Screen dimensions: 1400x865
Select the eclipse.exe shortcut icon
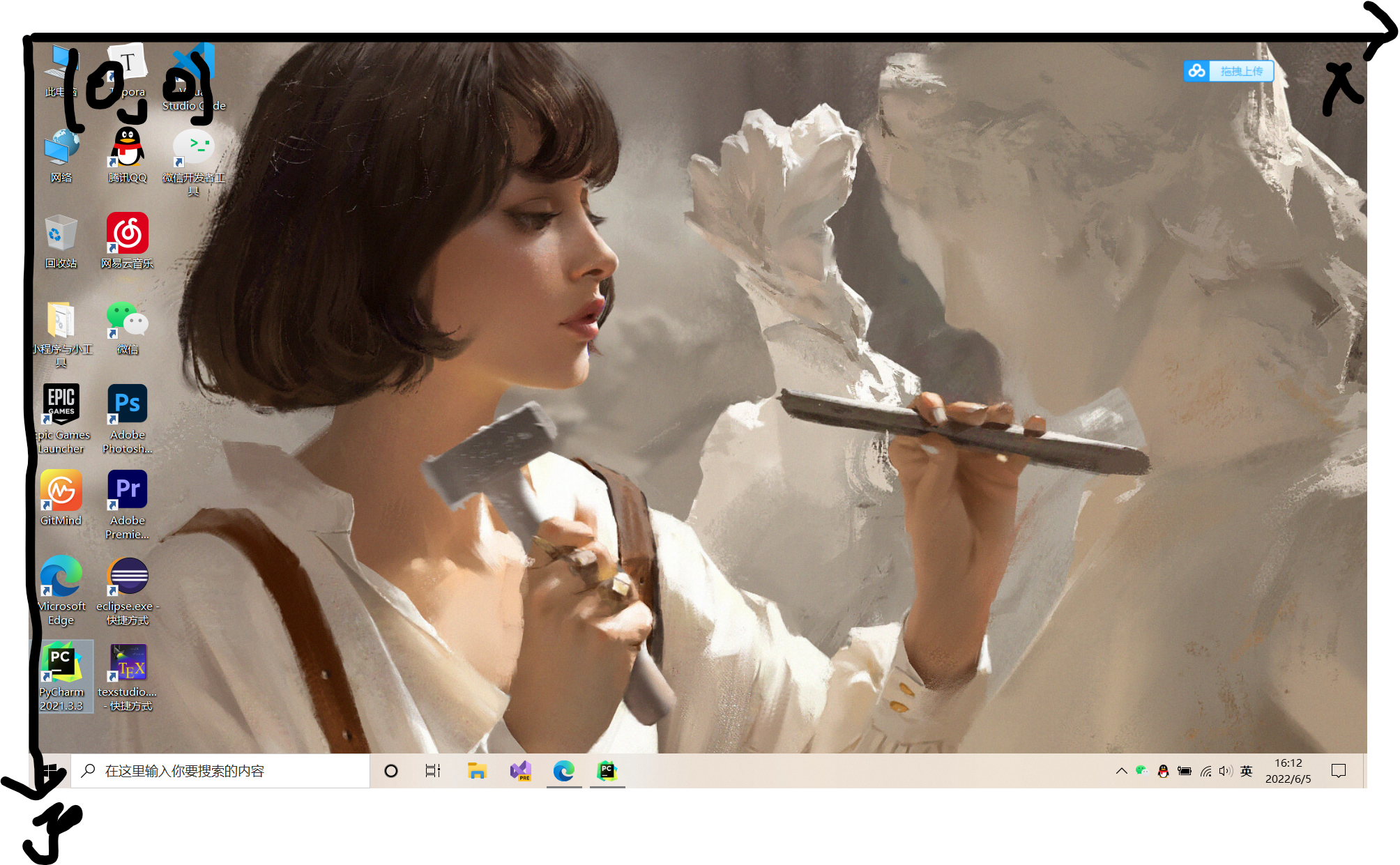pyautogui.click(x=128, y=591)
